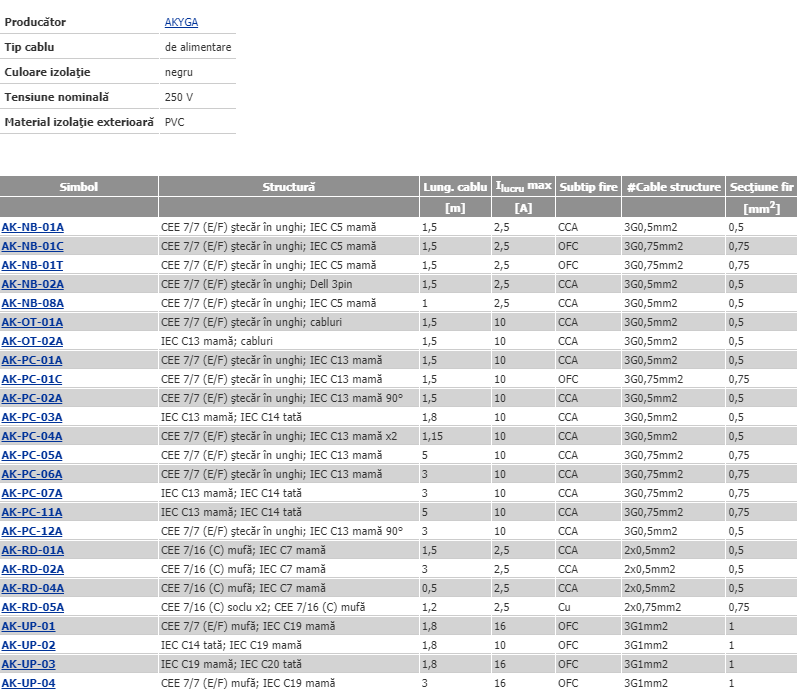Click the '[A]' unit header cell
This screenshot has width=797, height=691.
coord(523,207)
